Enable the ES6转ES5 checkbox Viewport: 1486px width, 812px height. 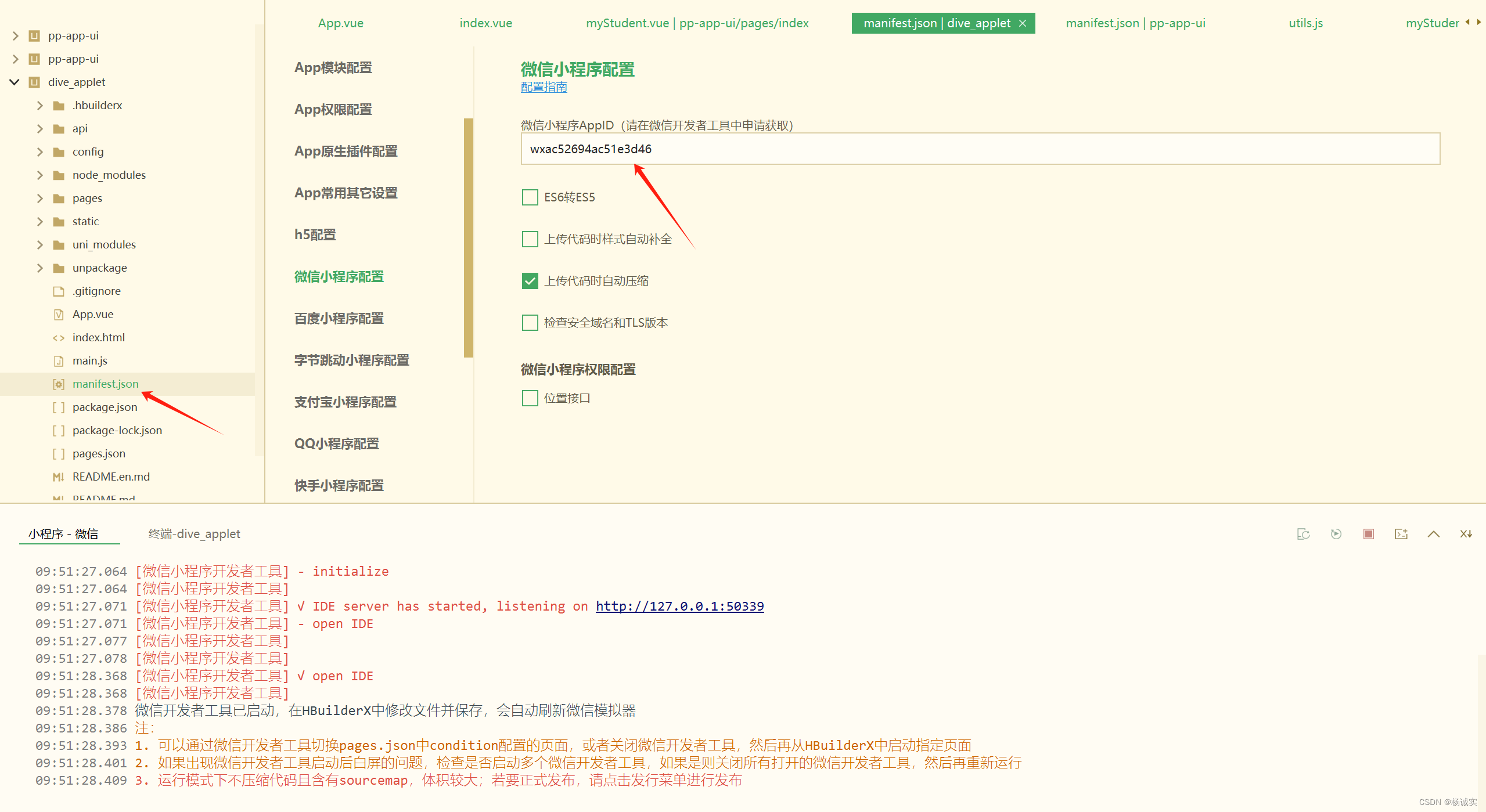[530, 197]
